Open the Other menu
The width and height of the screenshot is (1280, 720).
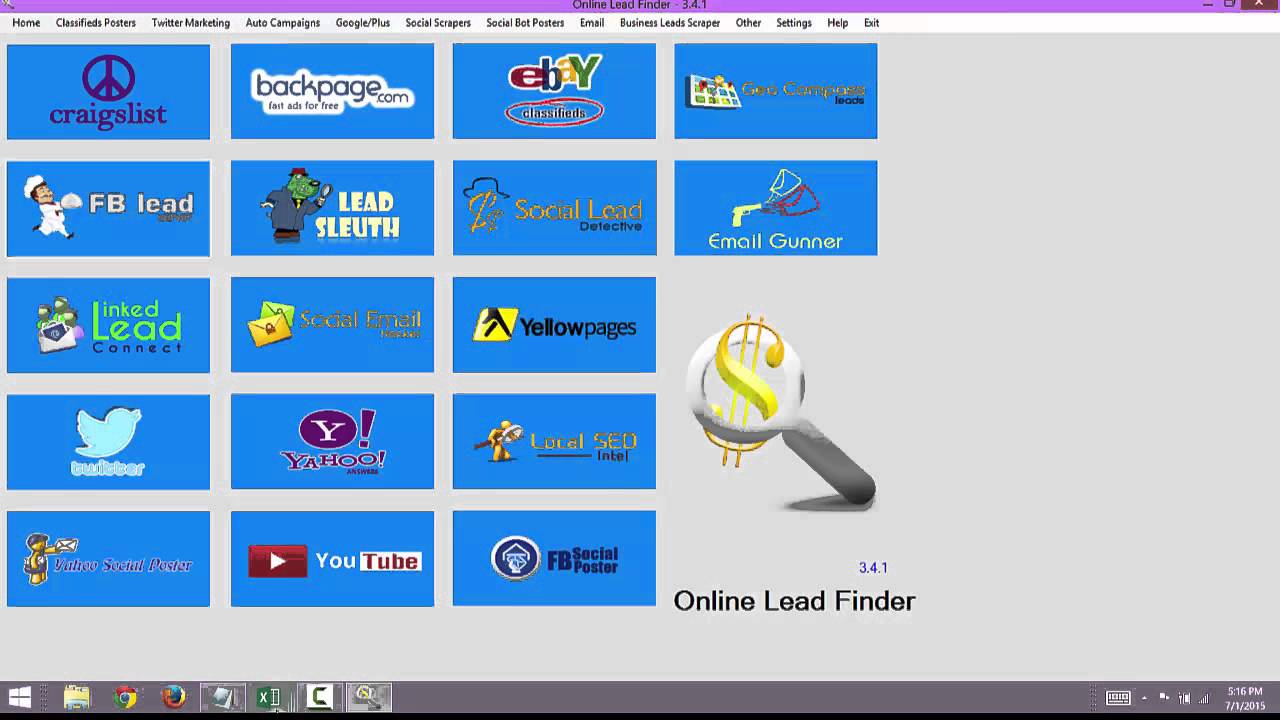pyautogui.click(x=748, y=23)
